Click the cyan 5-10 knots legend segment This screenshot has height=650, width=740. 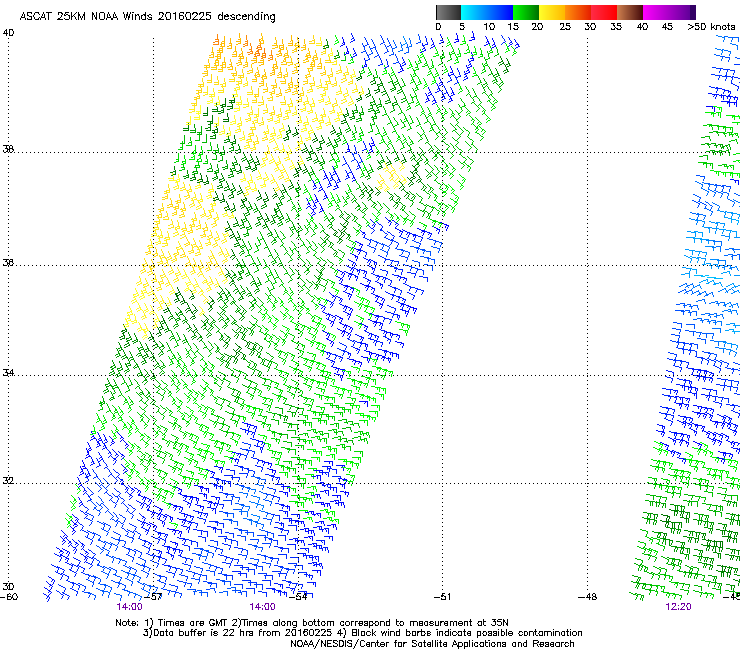pos(474,12)
